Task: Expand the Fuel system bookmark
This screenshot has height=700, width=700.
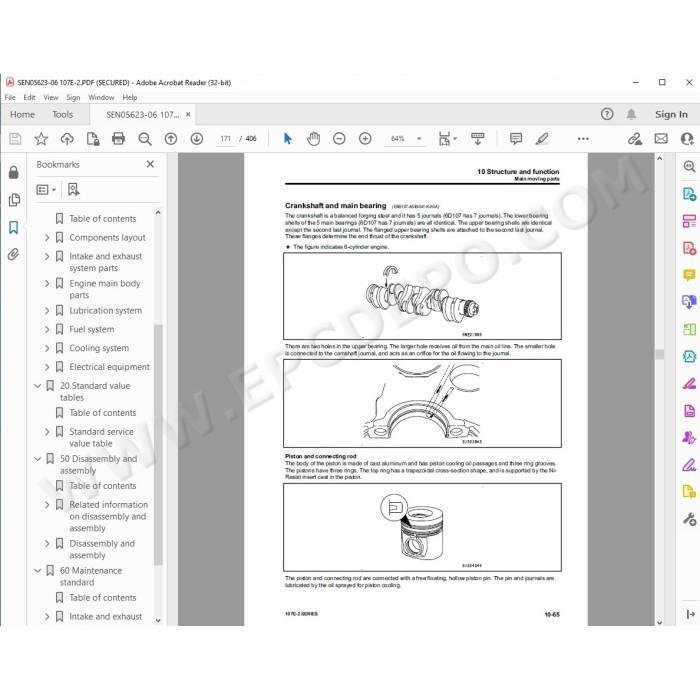Action: pyautogui.click(x=47, y=329)
